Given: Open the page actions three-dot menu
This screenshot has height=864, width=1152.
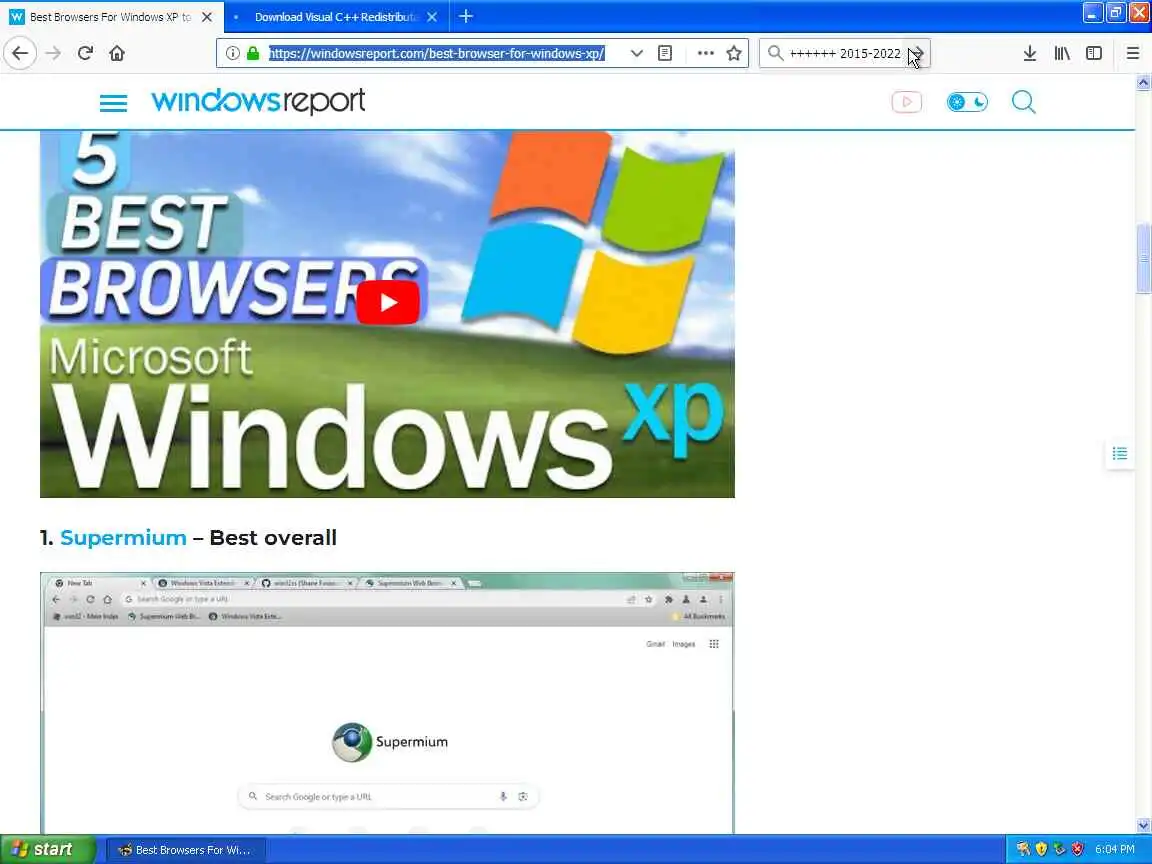Looking at the screenshot, I should [x=705, y=53].
